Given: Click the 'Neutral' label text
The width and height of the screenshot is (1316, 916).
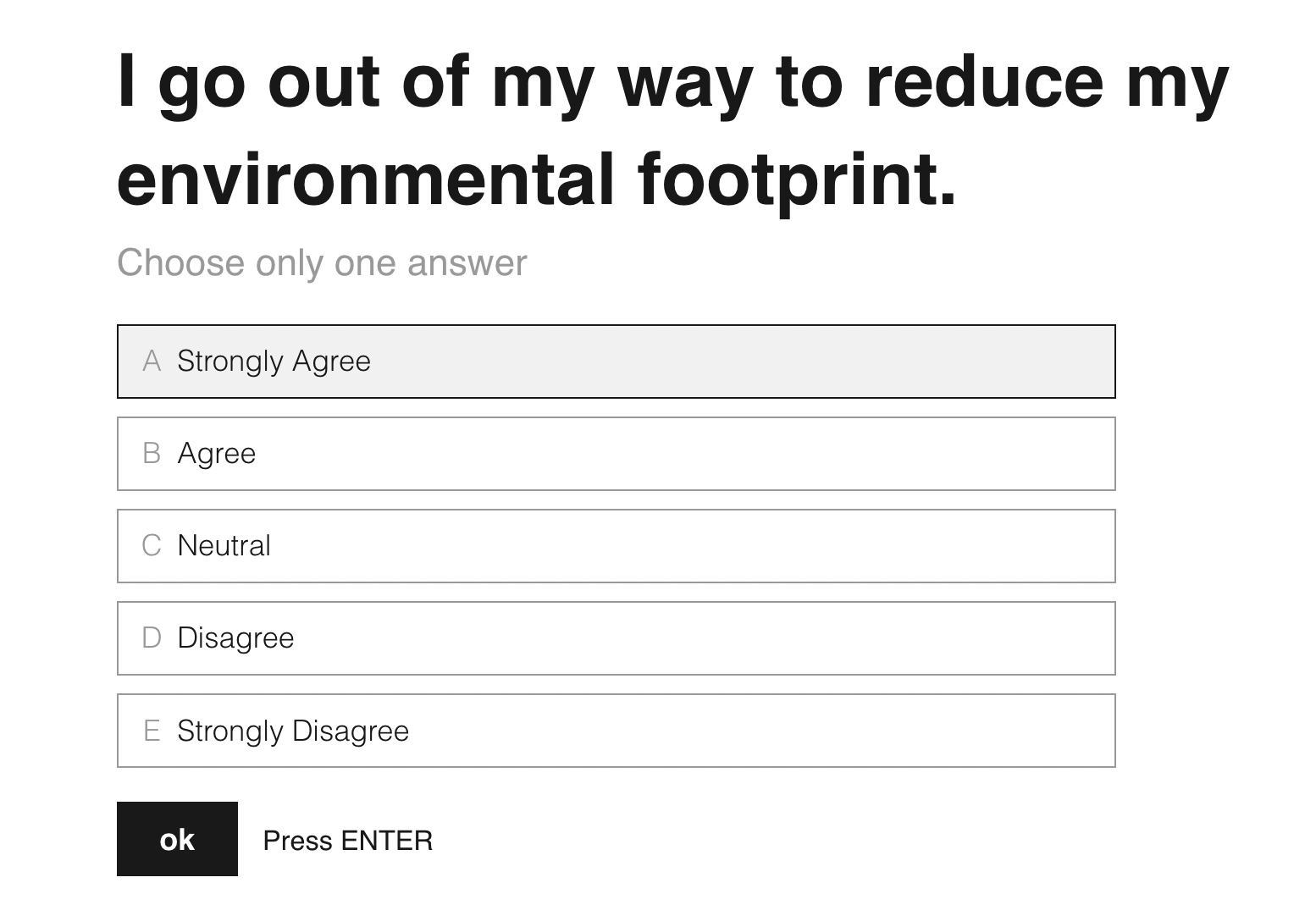Looking at the screenshot, I should 224,546.
